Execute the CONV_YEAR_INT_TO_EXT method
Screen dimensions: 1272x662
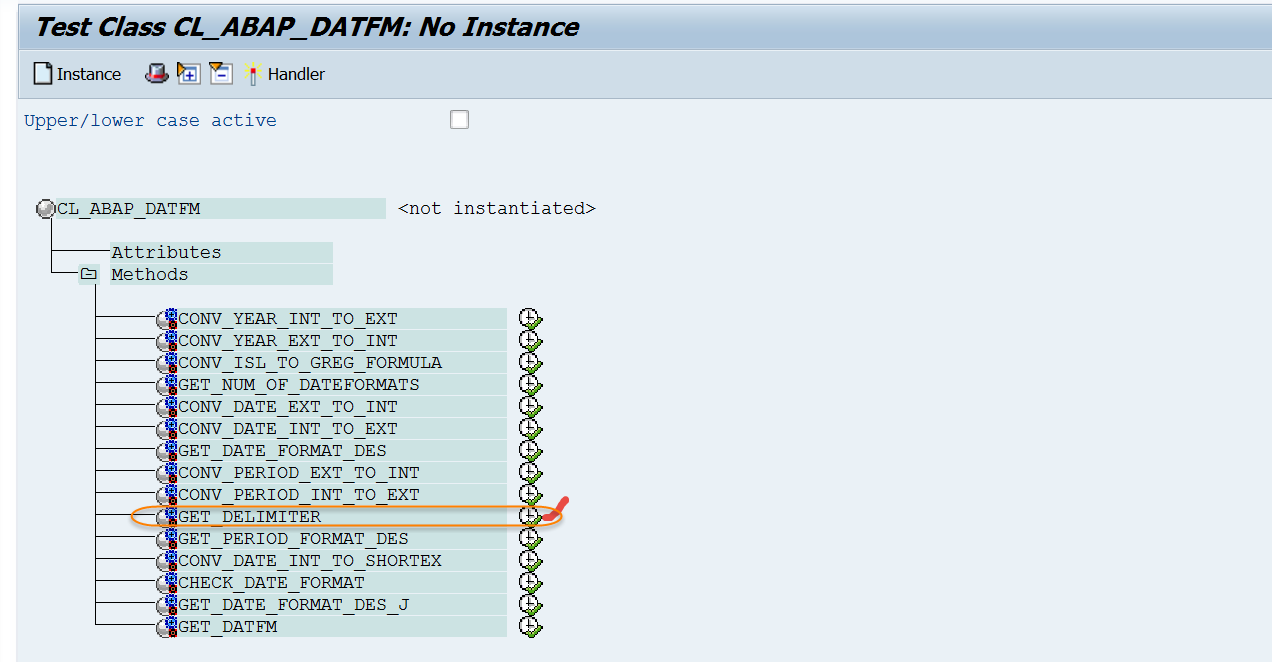530,318
